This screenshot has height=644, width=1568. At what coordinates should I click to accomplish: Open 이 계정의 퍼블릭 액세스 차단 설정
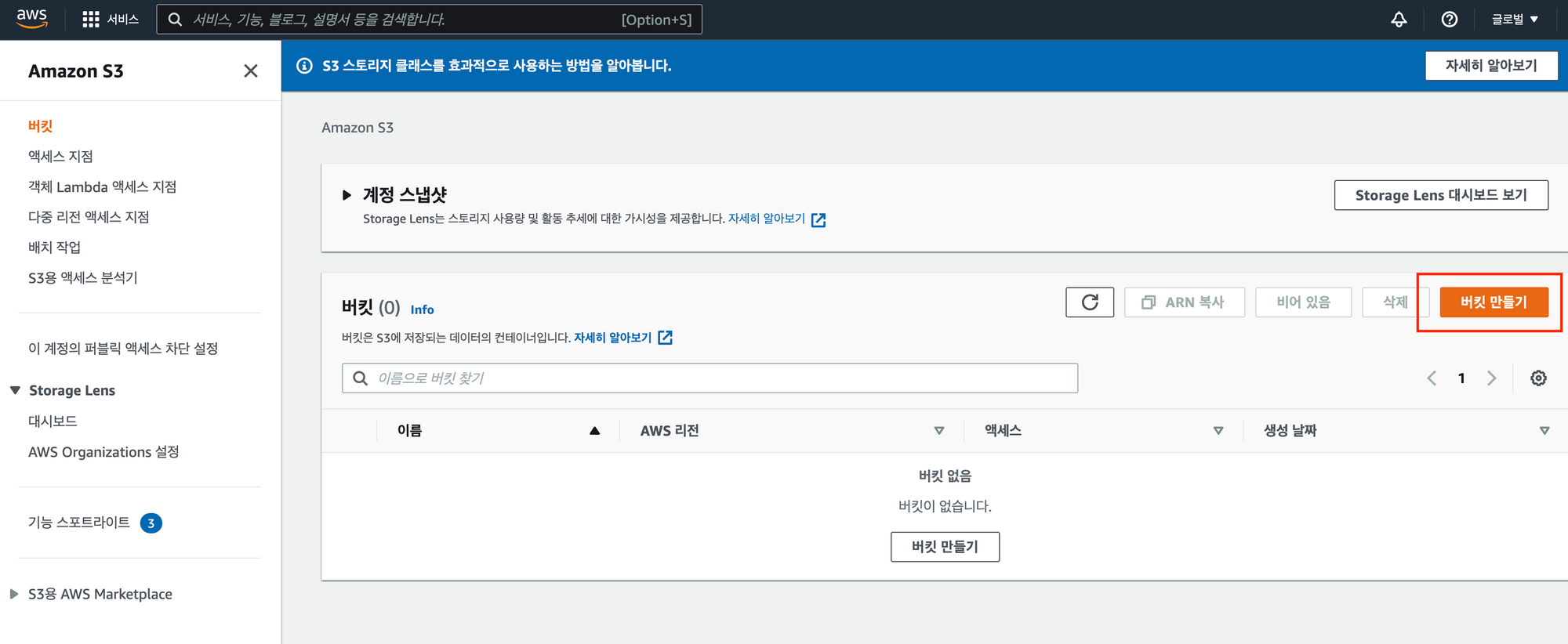[123, 349]
